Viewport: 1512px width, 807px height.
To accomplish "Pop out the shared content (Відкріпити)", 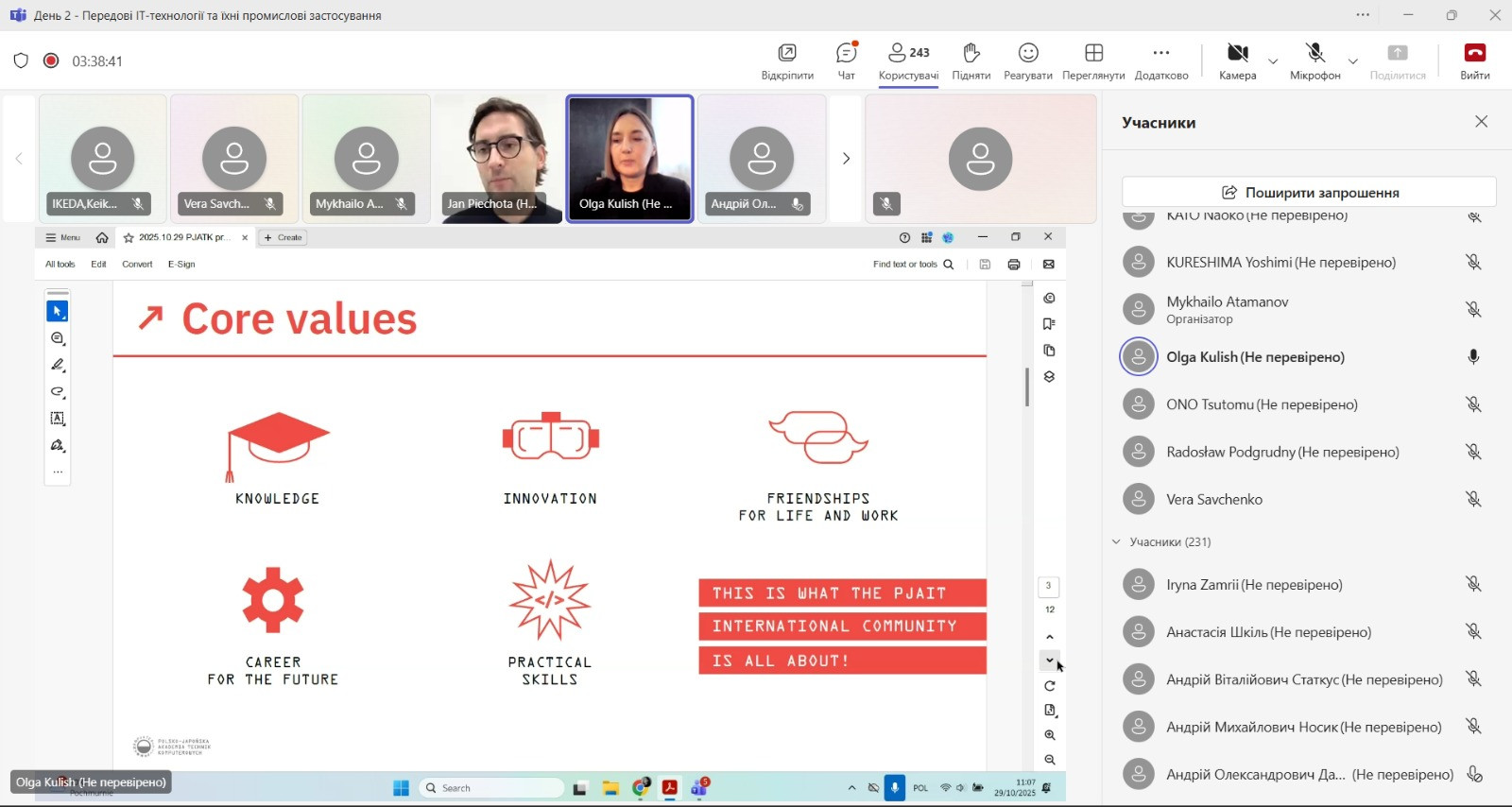I will [787, 60].
